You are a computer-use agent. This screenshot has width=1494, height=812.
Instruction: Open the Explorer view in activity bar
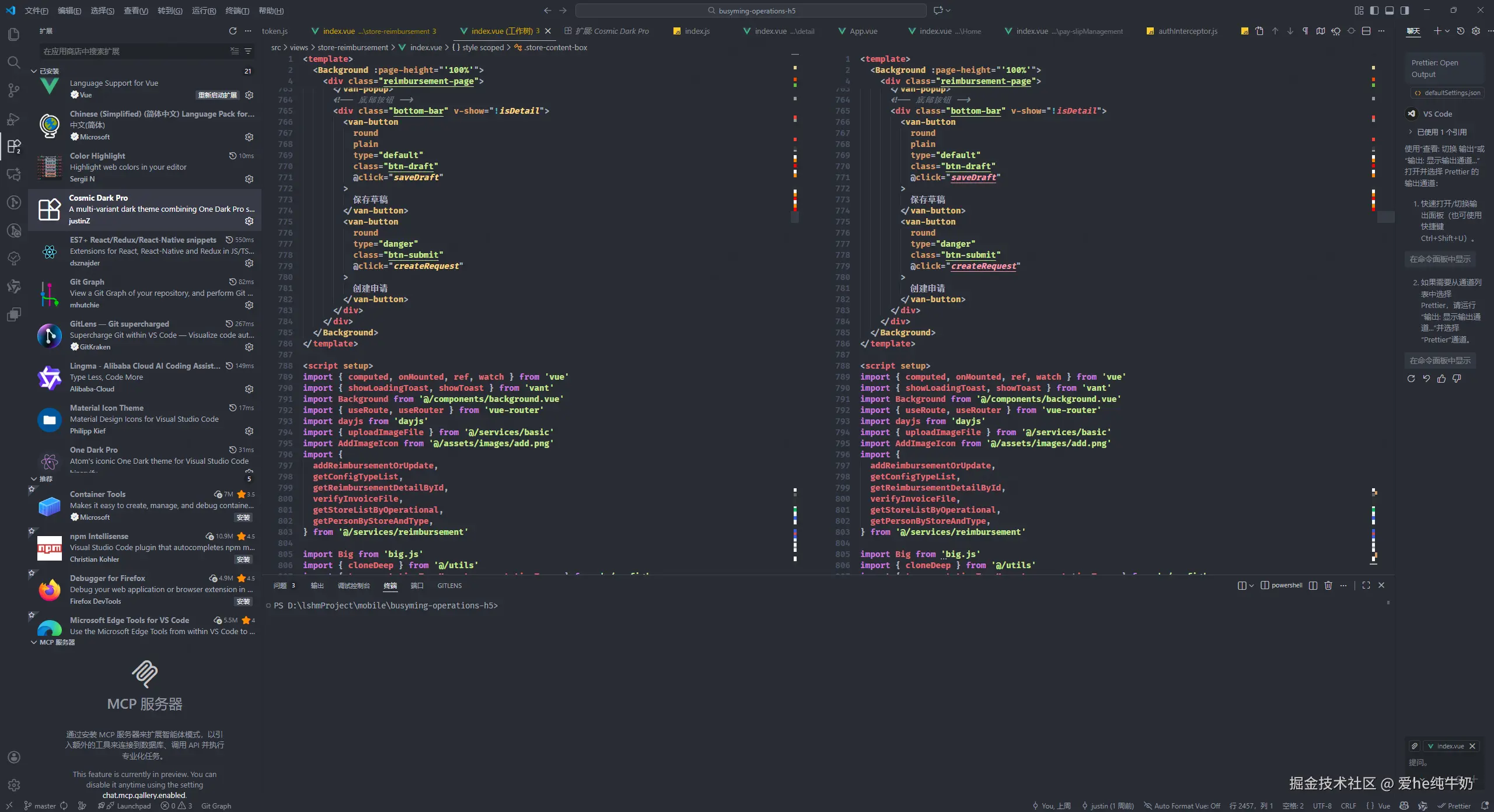pyautogui.click(x=13, y=34)
